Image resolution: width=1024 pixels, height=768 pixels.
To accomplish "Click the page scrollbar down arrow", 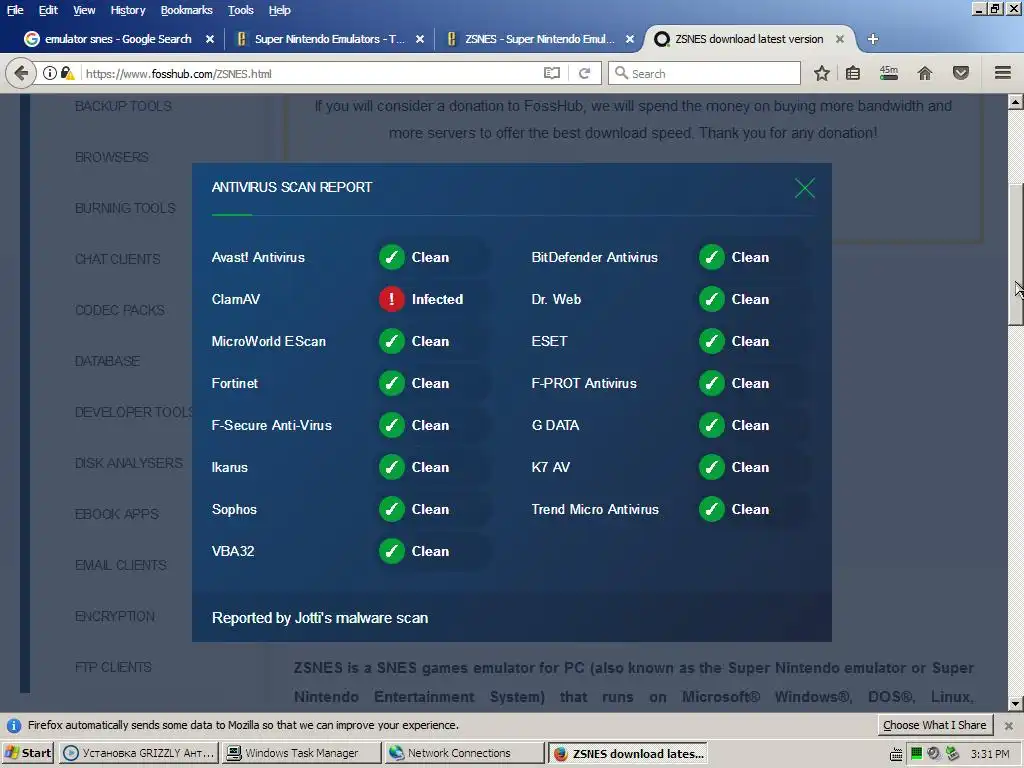I will click(x=1016, y=704).
